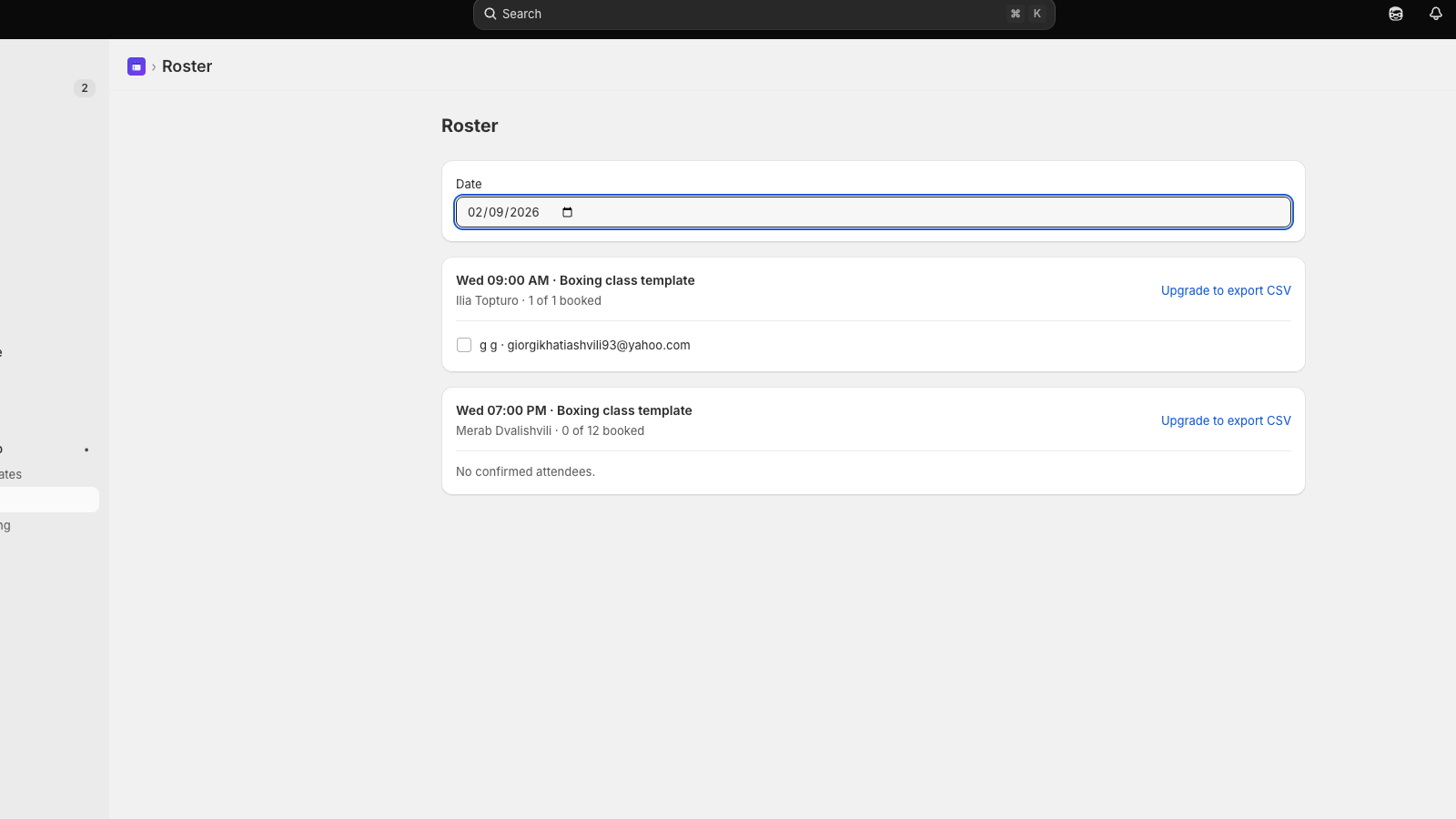Click the K shortcut key badge
The width and height of the screenshot is (1456, 819).
pyautogui.click(x=1036, y=14)
